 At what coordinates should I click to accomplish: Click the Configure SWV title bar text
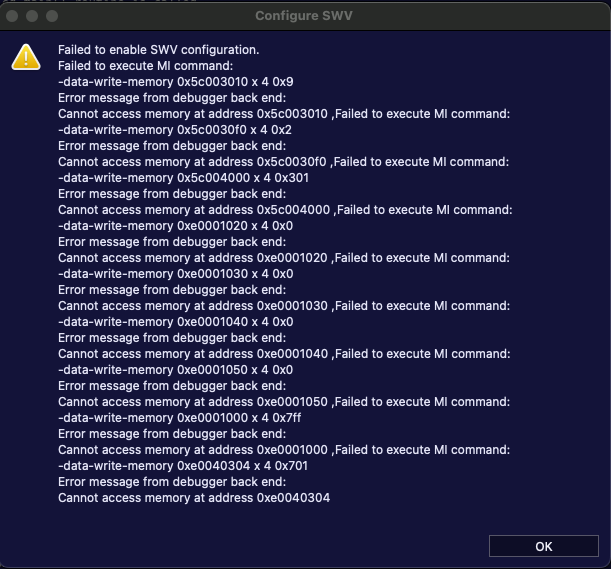(x=305, y=16)
